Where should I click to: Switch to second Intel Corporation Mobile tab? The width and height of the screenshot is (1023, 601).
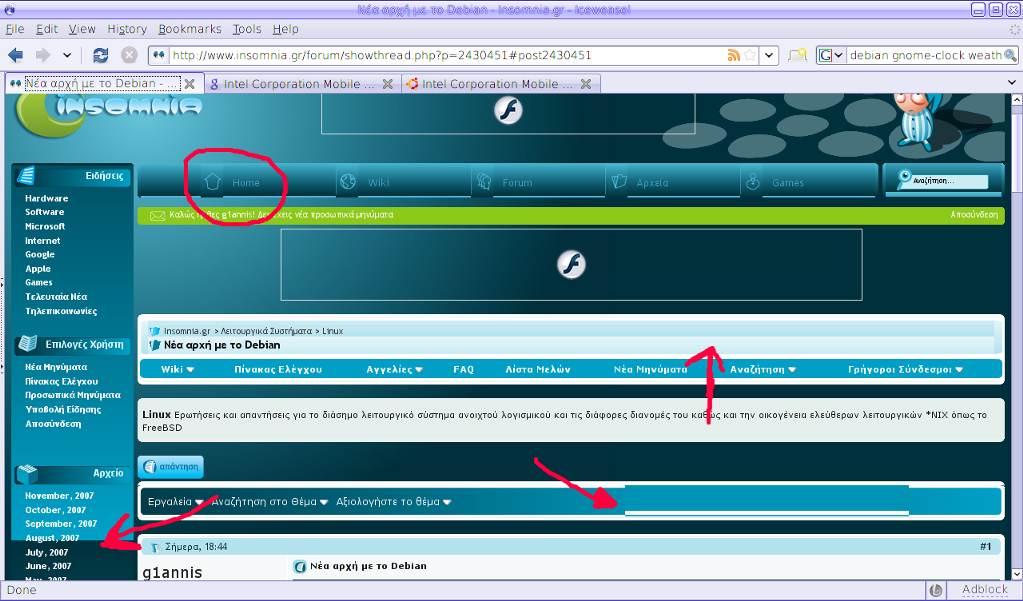(303, 84)
